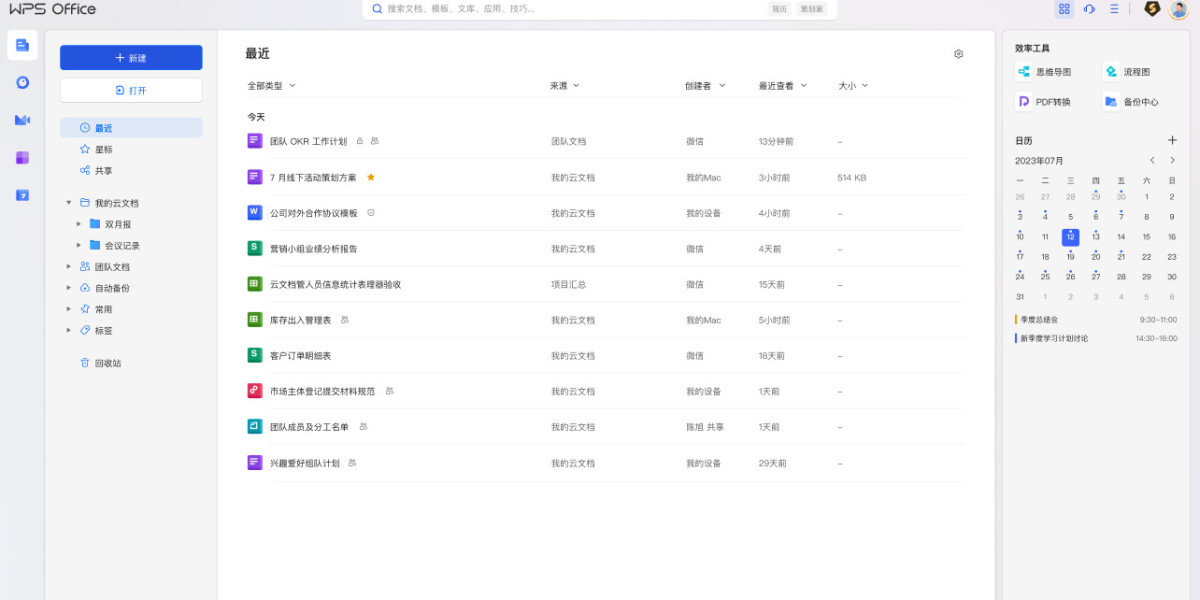Expand the 我的云文档 tree node
Screen dimensions: 1200x600
tap(69, 203)
